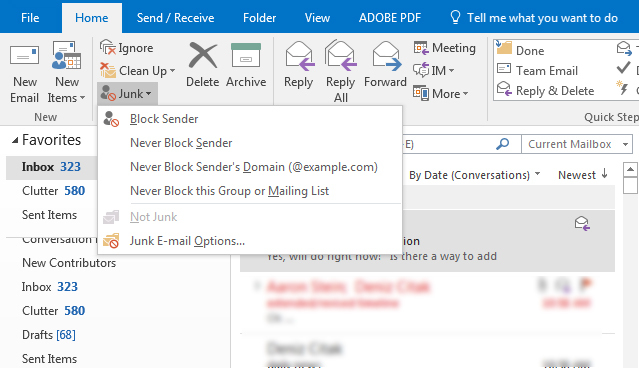
Task: Click the Ignore conversation button
Action: tap(127, 48)
